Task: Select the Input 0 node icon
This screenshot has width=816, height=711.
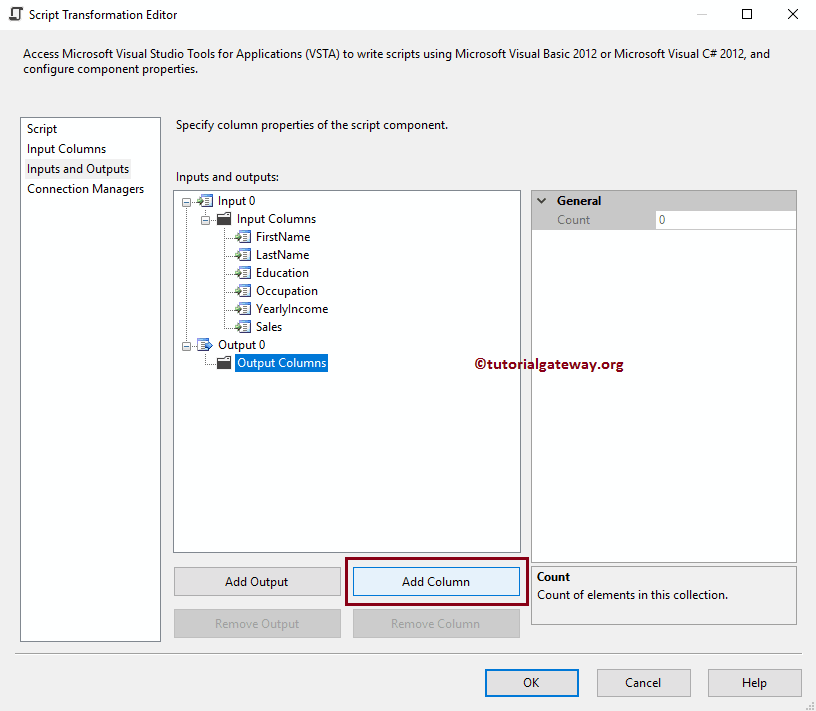Action: tap(205, 200)
